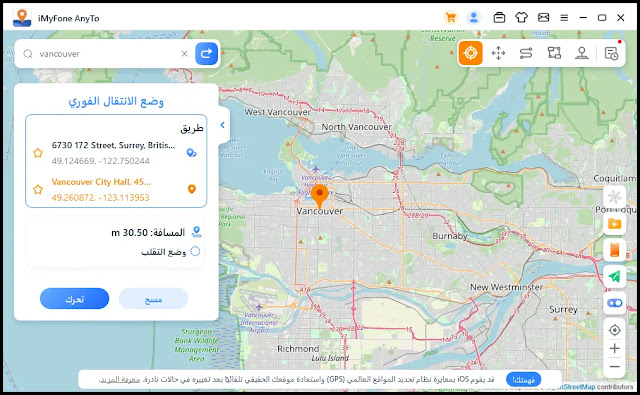Select the Teleport mode target icon
The image size is (640, 395).
[x=470, y=53]
